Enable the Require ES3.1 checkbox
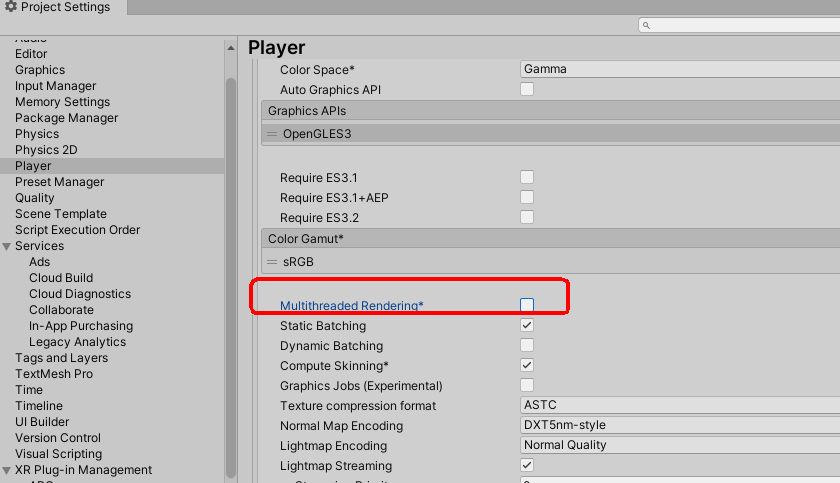Viewport: 840px width, 483px height. tap(527, 177)
